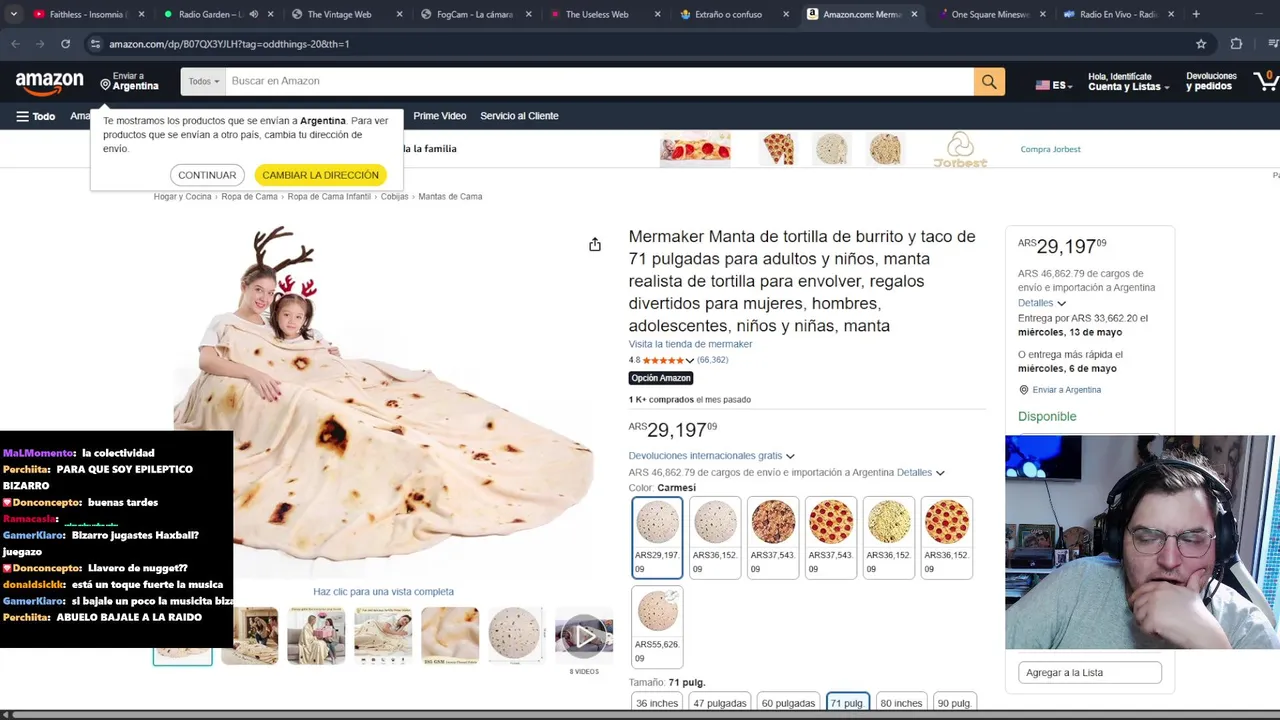
Task: Play the product video thumbnail
Action: pyautogui.click(x=584, y=636)
